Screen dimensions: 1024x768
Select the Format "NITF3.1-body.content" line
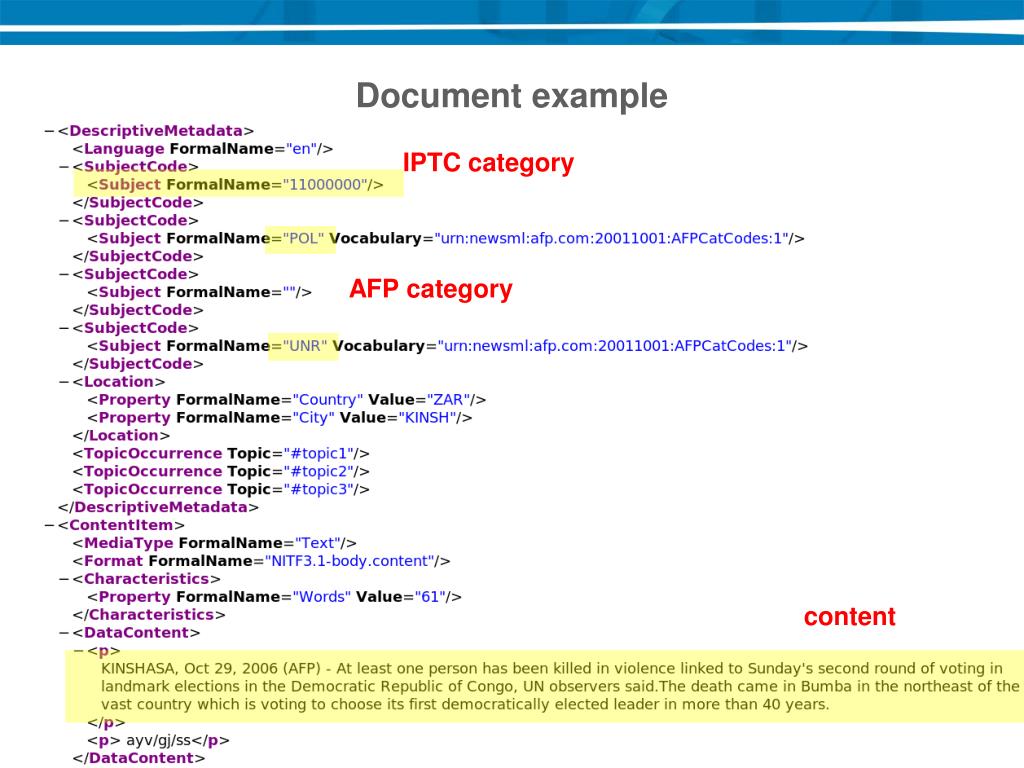coord(261,562)
